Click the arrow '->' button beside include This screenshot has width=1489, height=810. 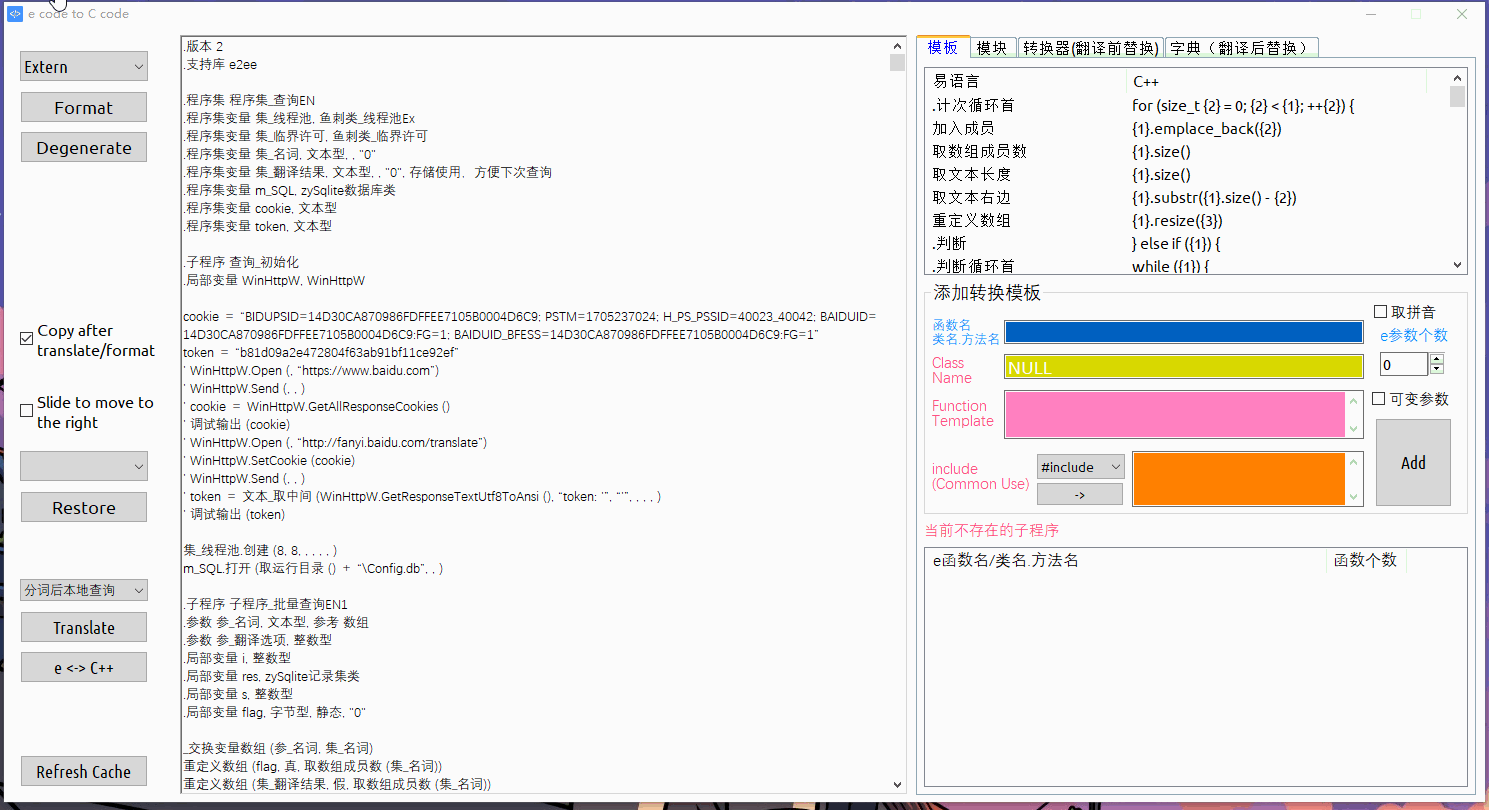point(1079,494)
